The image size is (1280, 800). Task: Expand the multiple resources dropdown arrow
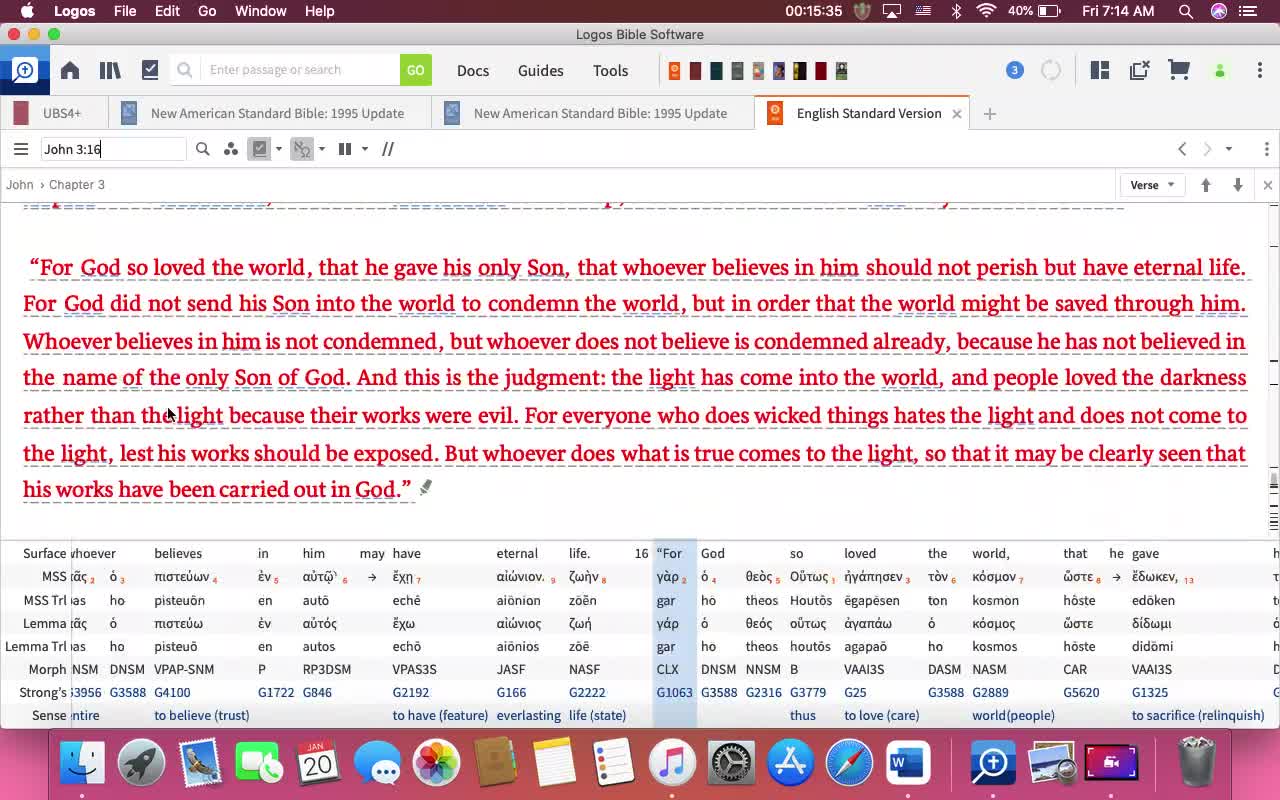pyautogui.click(x=365, y=149)
